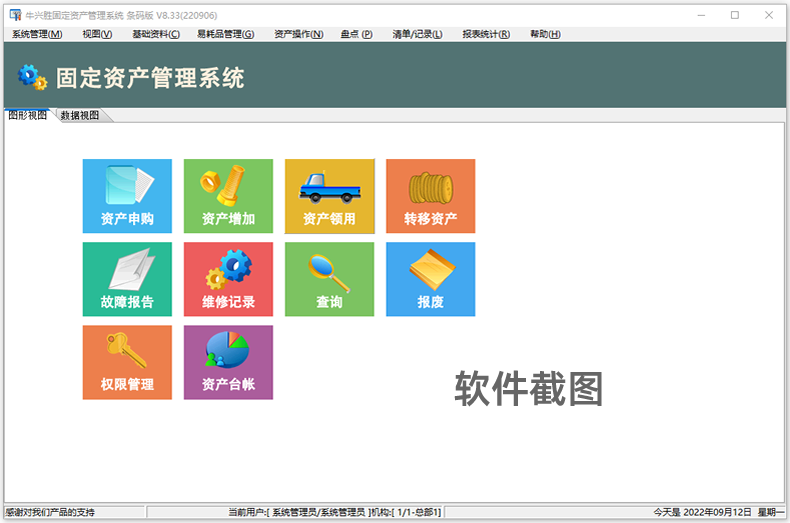The image size is (790, 523).
Task: Click the application icon in the title bar
Action: [x=16, y=15]
